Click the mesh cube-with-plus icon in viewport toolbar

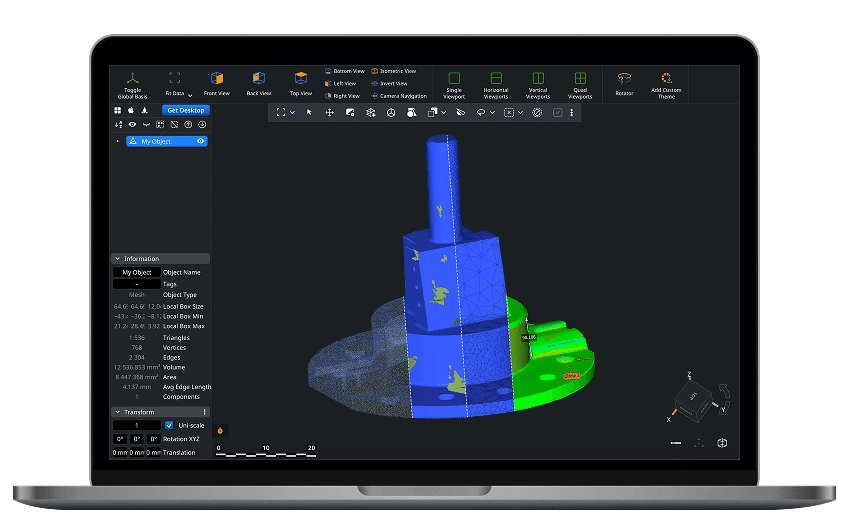point(370,112)
